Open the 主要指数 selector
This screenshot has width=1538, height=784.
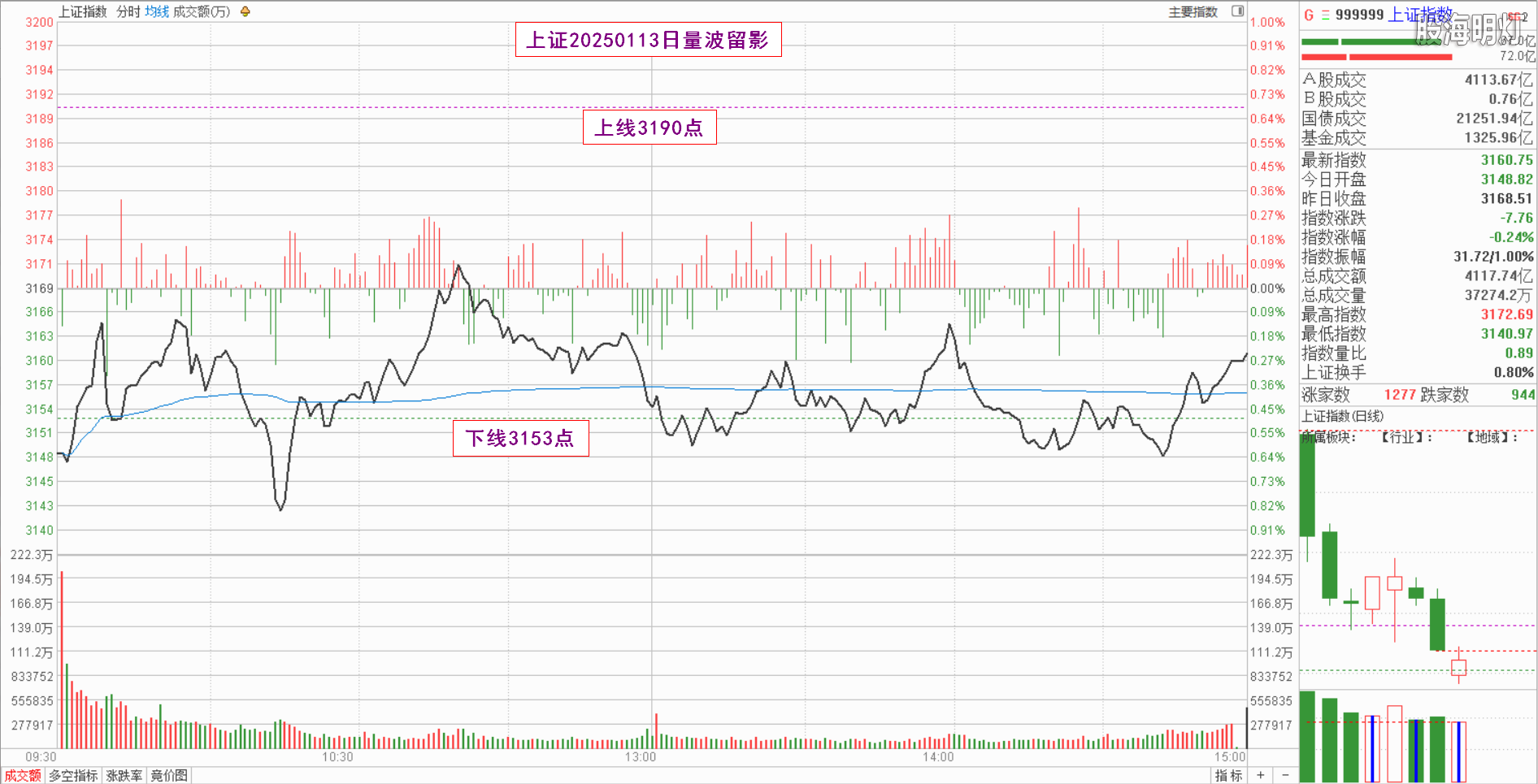[1193, 11]
